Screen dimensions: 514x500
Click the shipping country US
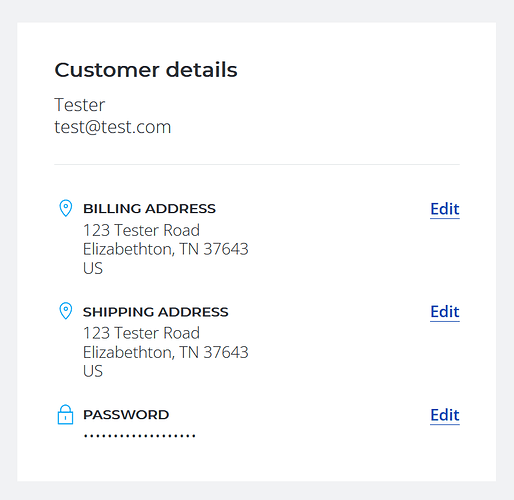click(x=93, y=371)
